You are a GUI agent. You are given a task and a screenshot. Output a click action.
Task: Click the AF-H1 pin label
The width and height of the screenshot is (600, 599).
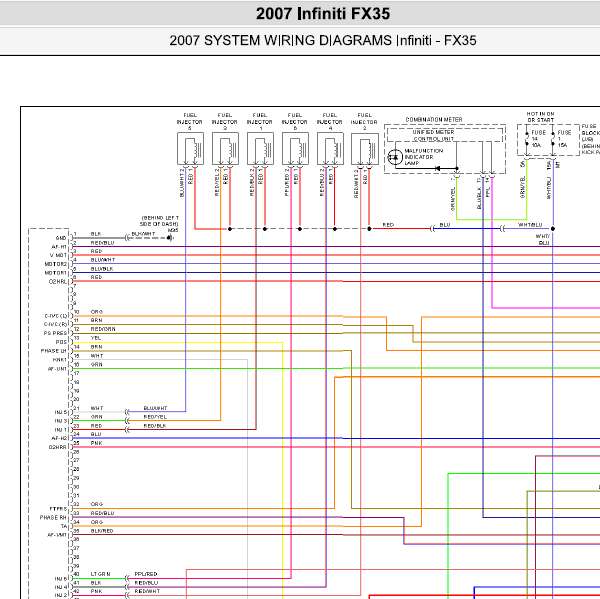click(59, 247)
